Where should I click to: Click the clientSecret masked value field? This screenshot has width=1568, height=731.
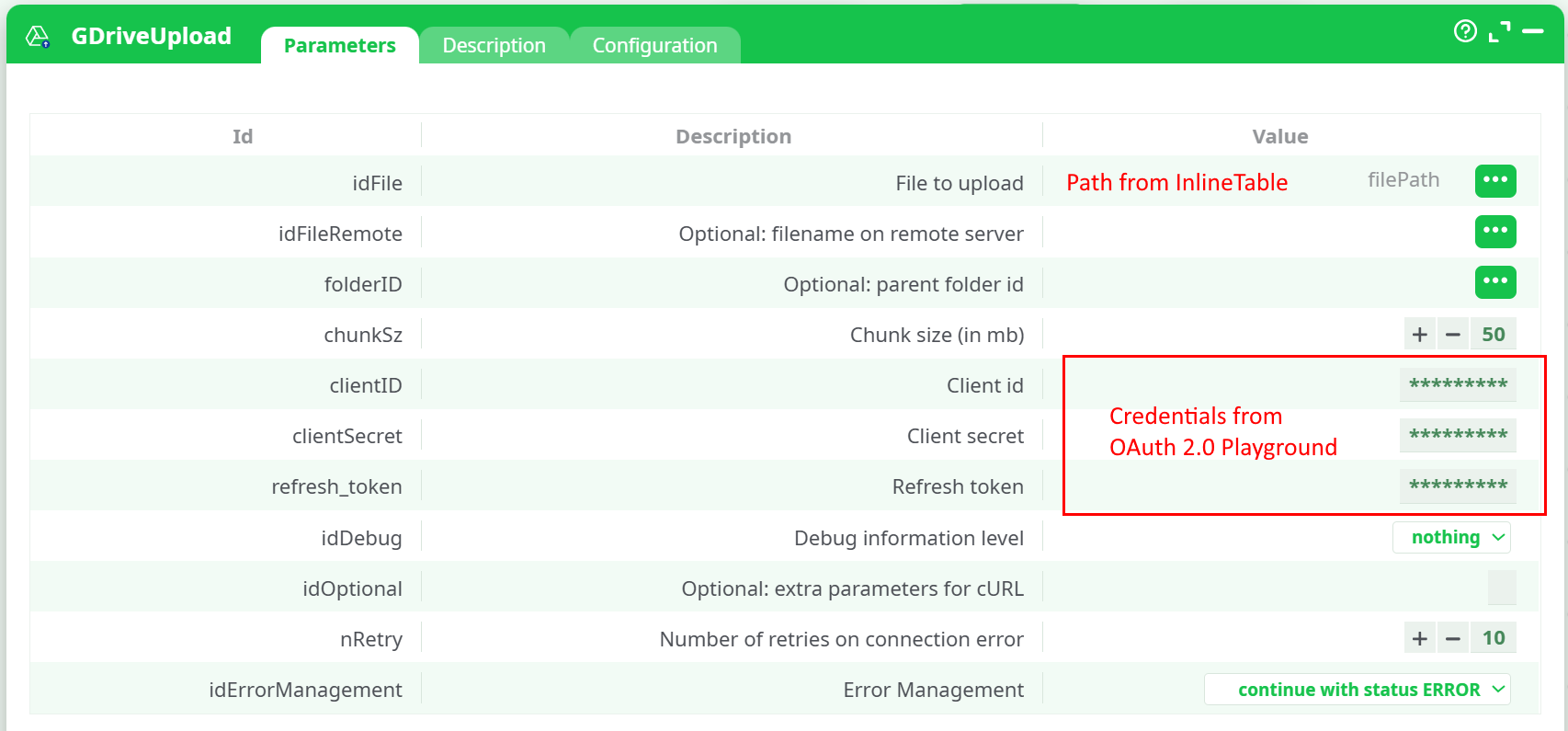(1458, 435)
